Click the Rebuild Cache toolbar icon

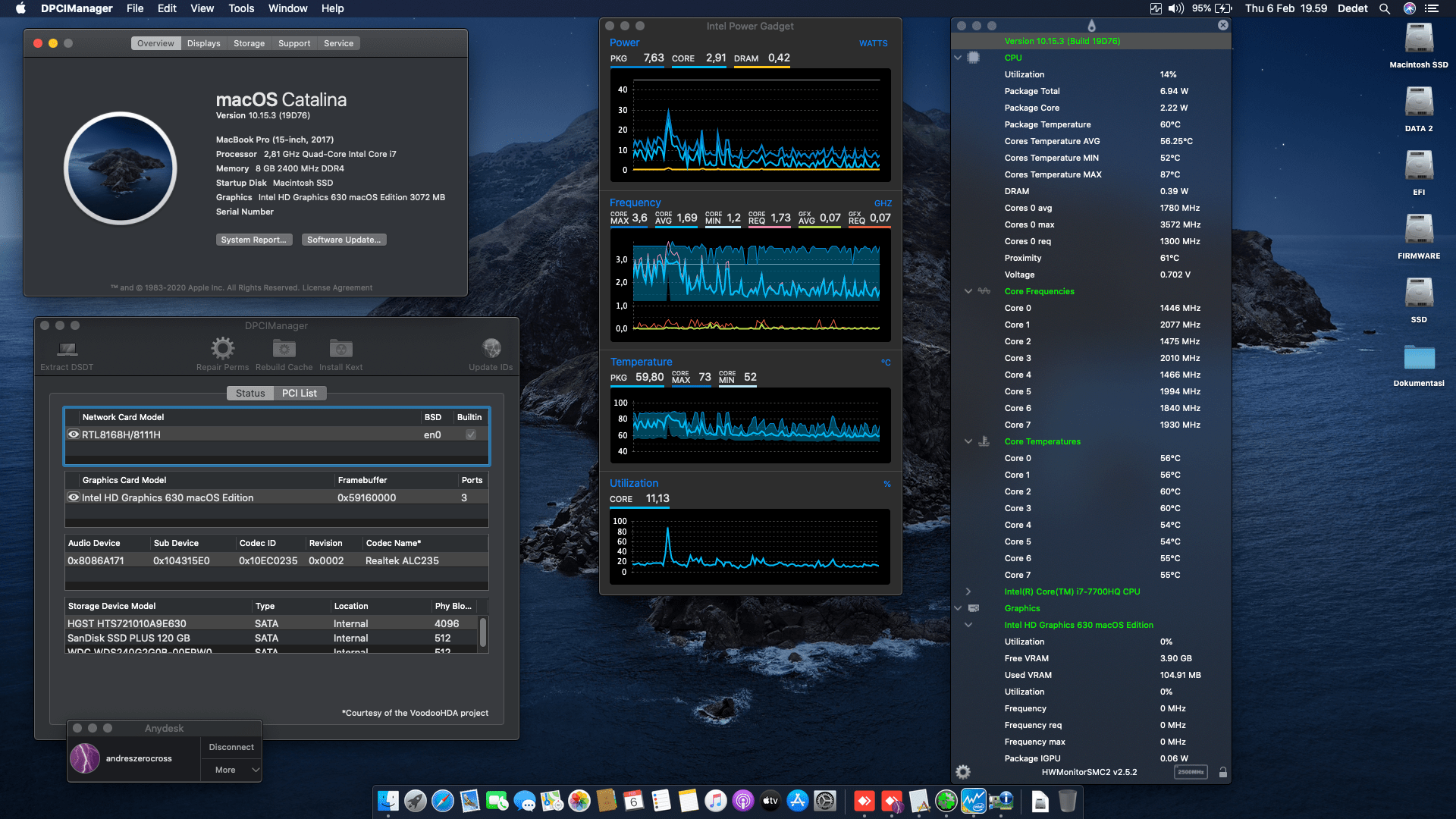pyautogui.click(x=284, y=348)
